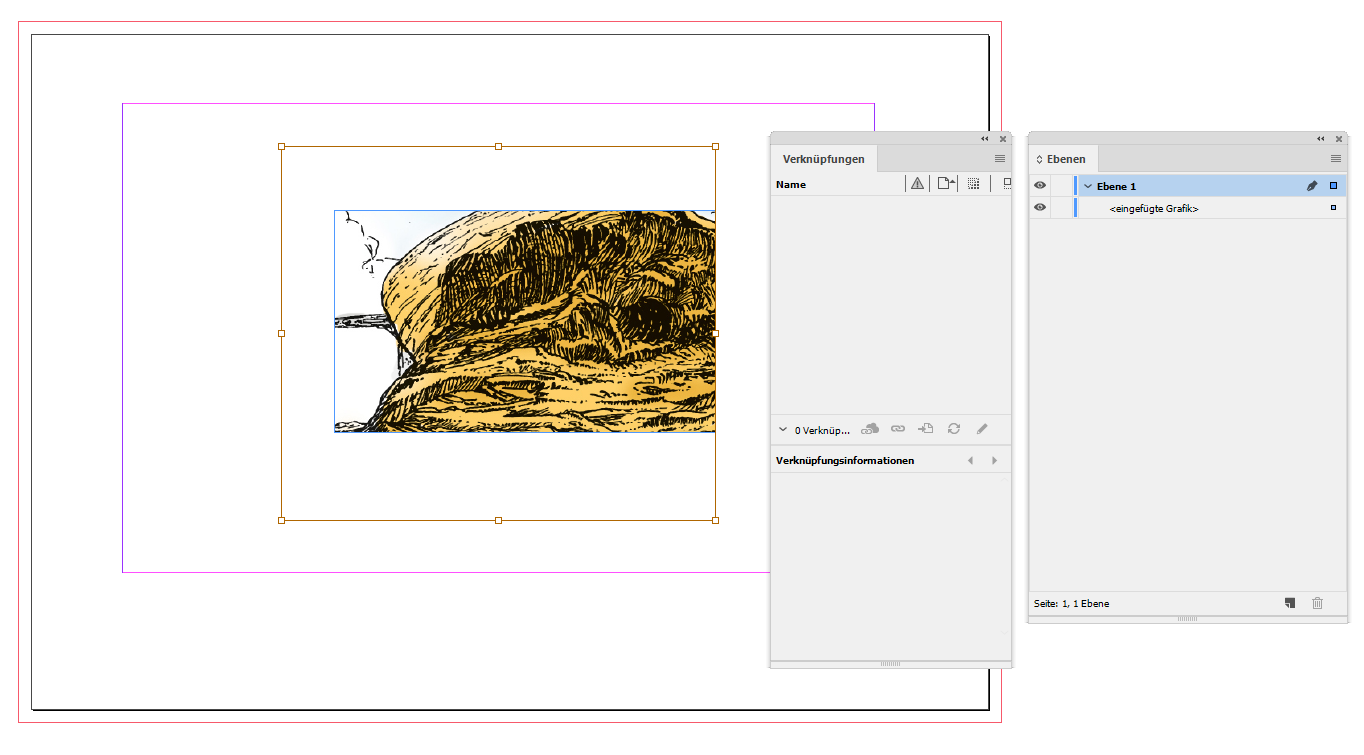Viewport: 1364px width, 755px height.
Task: Click the bottom-right frame handle
Action: pos(715,520)
